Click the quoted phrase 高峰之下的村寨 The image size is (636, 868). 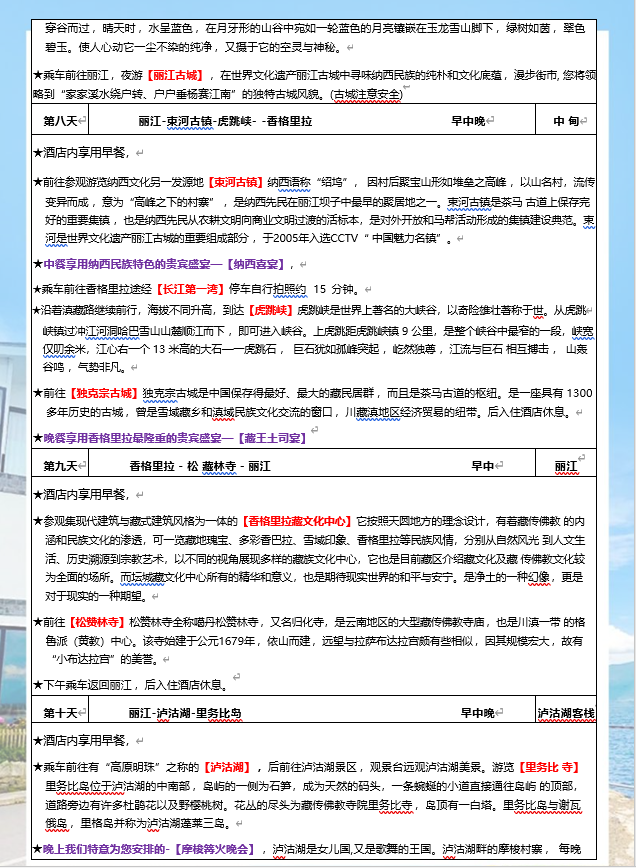[x=175, y=202]
